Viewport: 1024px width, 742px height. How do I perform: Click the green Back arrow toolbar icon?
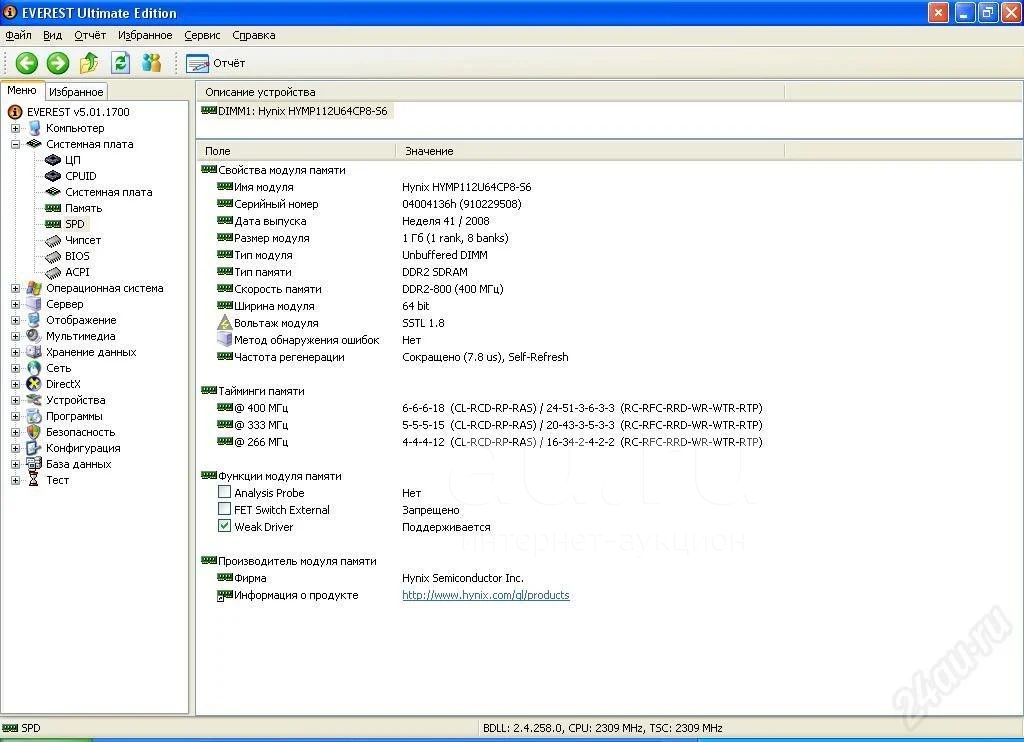[27, 63]
